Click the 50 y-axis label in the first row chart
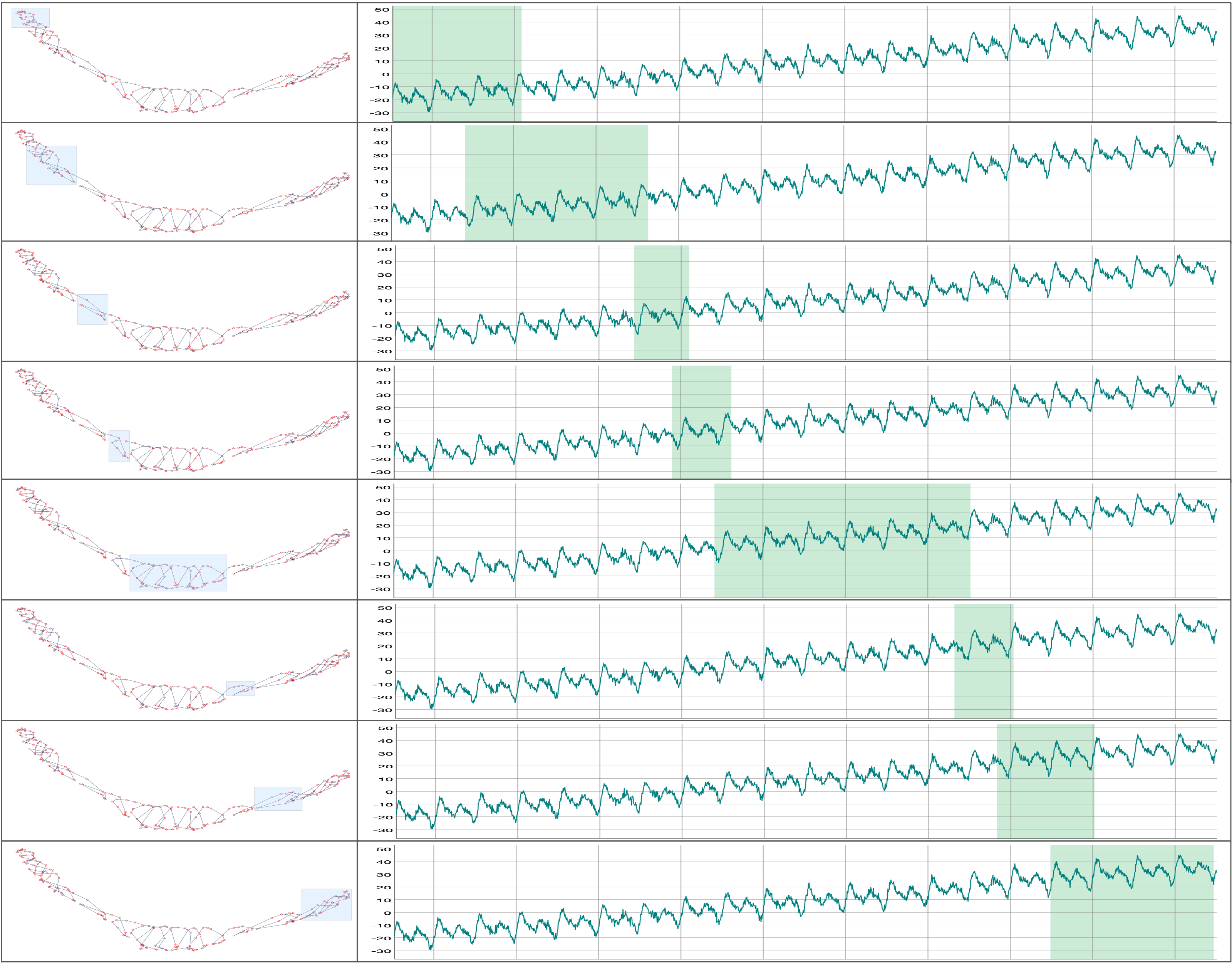This screenshot has width=1232, height=964. click(382, 10)
